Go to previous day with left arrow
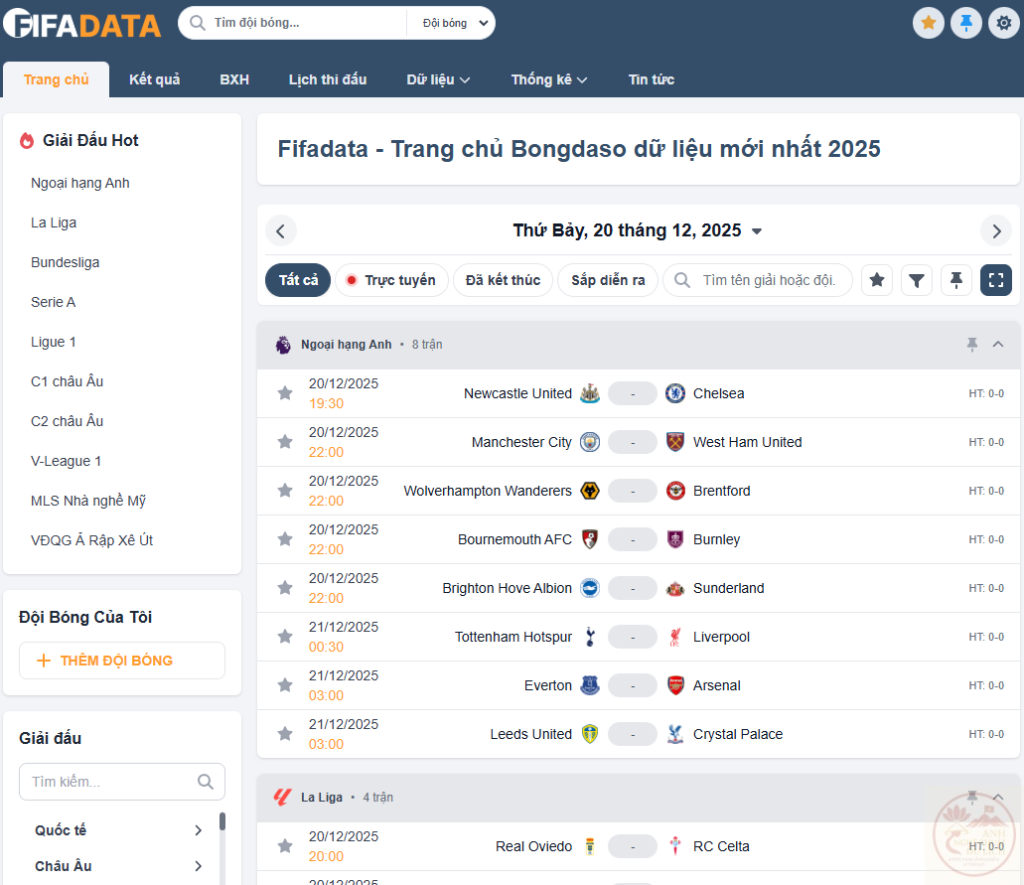 tap(281, 231)
